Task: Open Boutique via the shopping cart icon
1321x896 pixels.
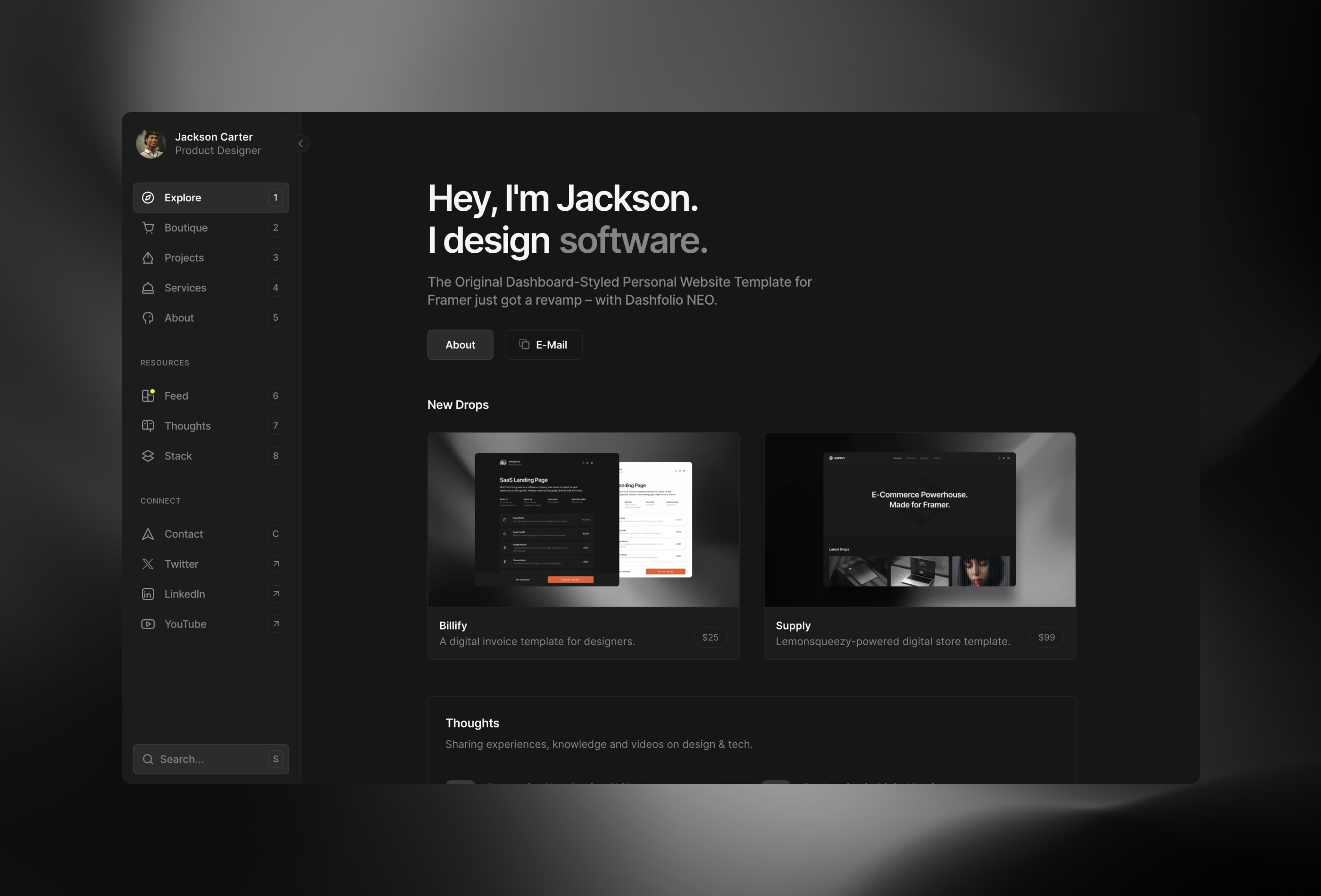Action: point(148,227)
